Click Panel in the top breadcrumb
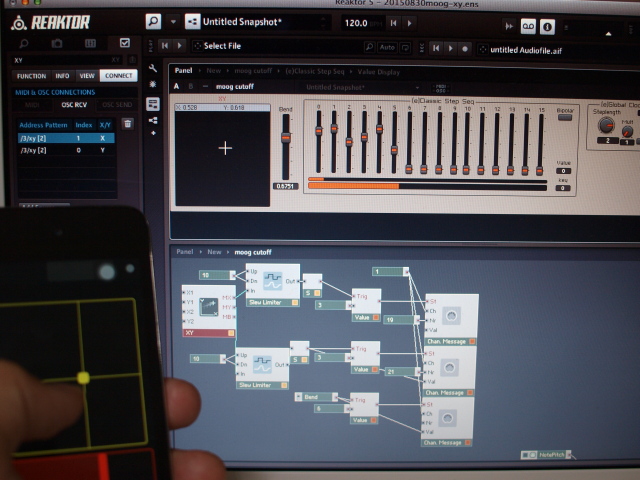 [183, 70]
